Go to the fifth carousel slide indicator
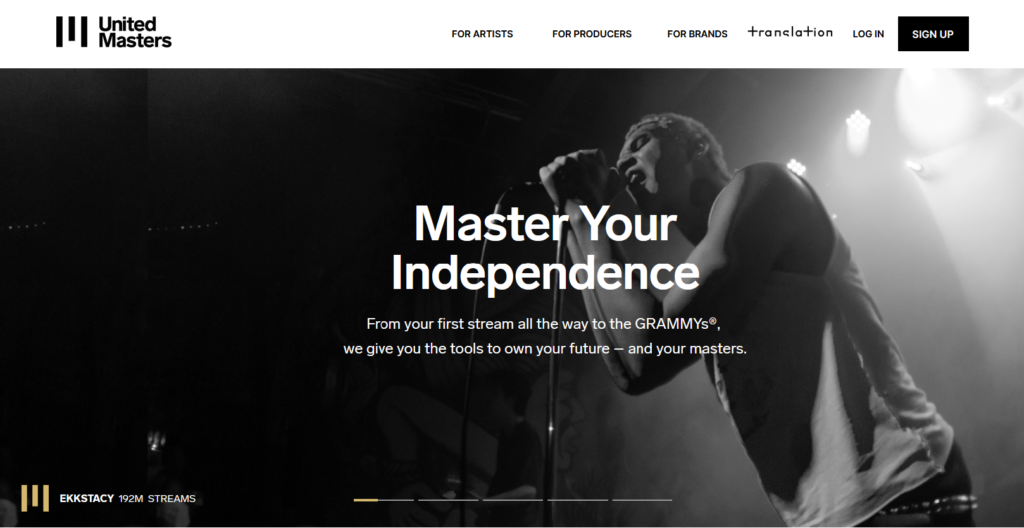Screen dimensions: 1024x528 642,500
